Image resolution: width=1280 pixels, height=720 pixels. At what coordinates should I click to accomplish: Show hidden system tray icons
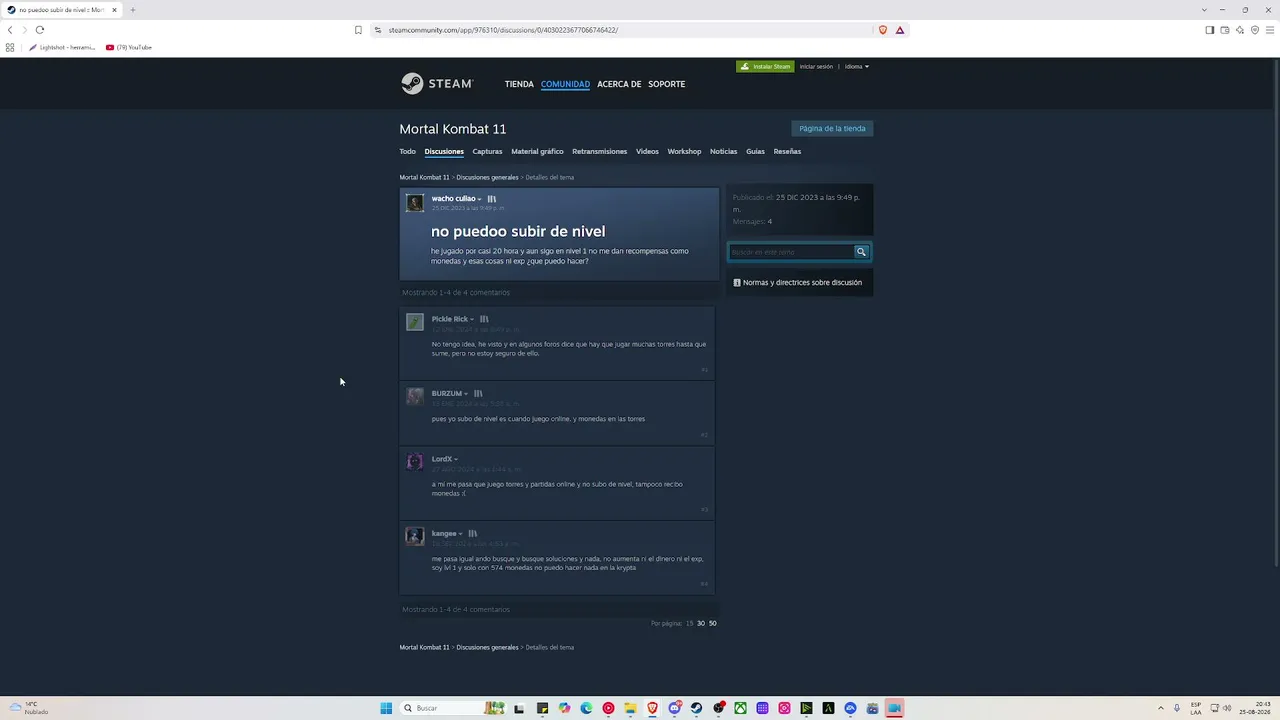tap(1161, 708)
